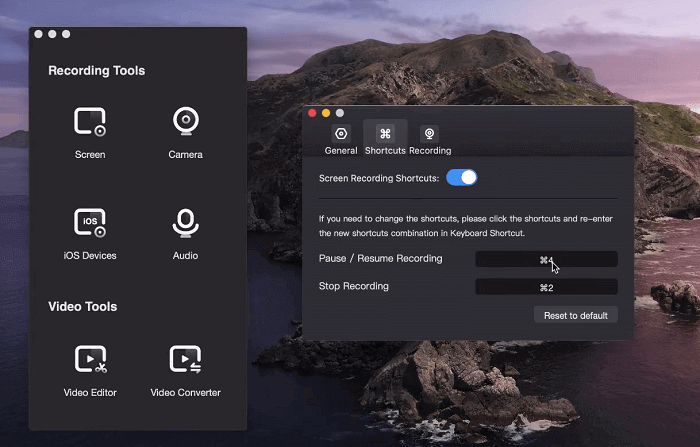
Task: Open the Video Editor tool
Action: click(x=90, y=371)
